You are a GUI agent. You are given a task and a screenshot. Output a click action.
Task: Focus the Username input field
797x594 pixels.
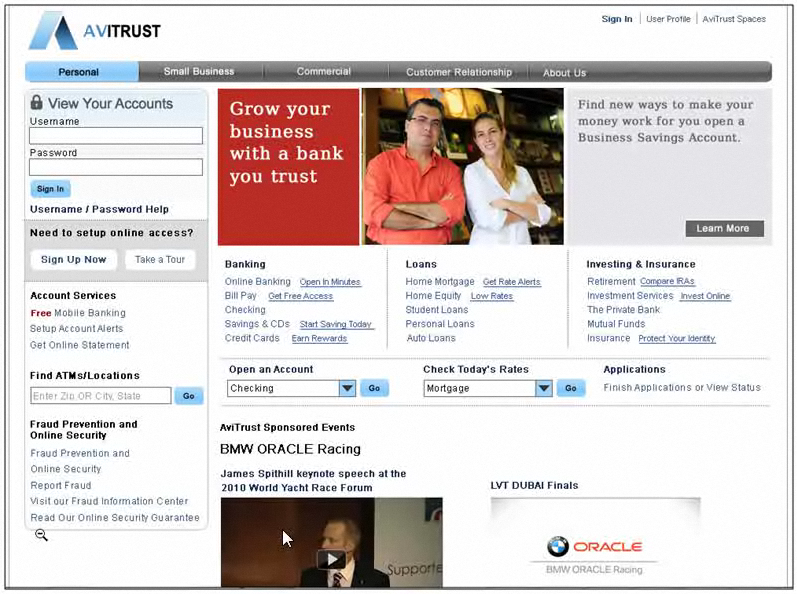116,136
